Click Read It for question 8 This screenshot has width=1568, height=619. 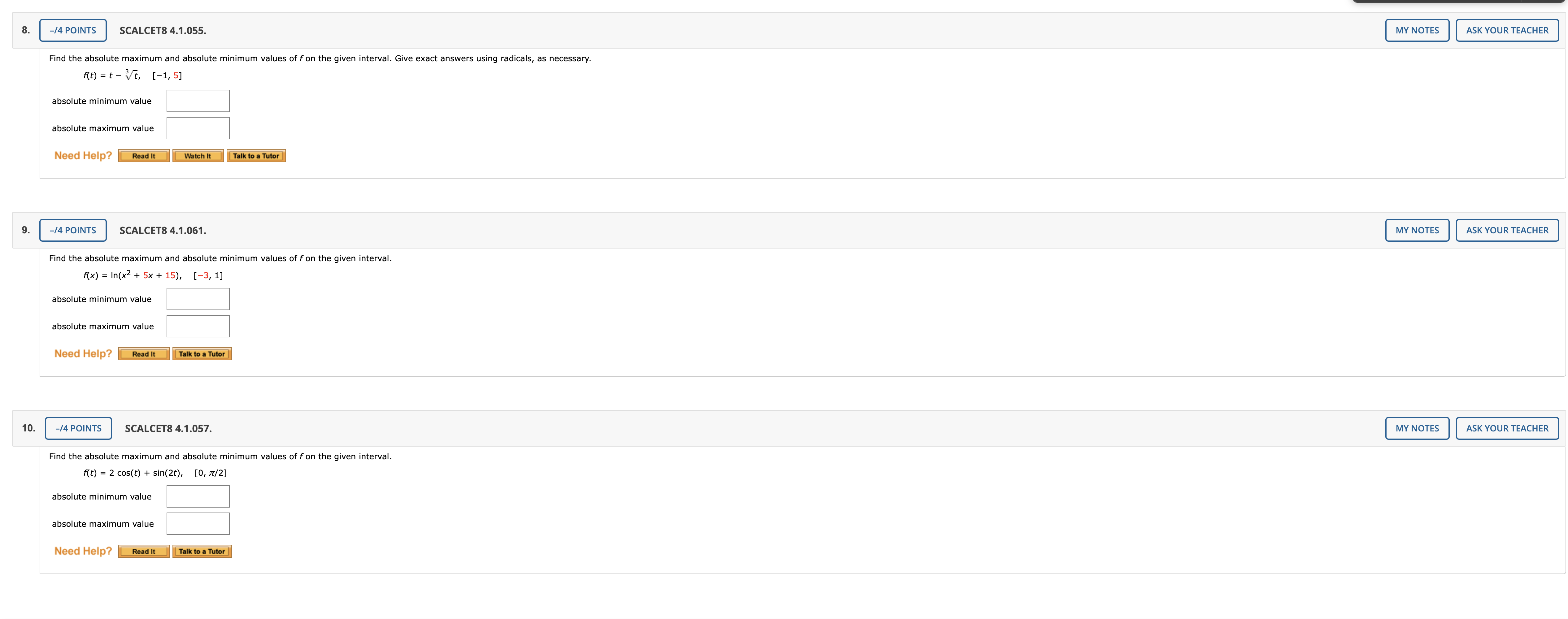coord(144,156)
